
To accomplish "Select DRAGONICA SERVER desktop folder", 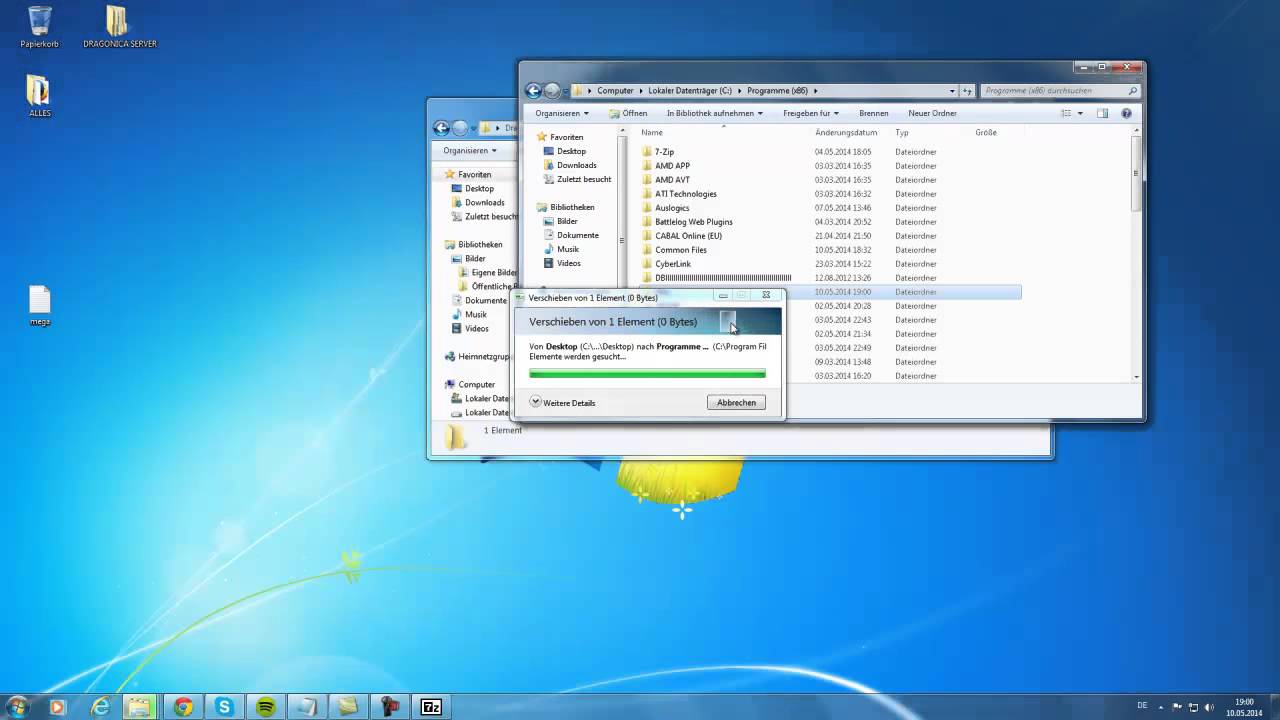I will pos(118,27).
